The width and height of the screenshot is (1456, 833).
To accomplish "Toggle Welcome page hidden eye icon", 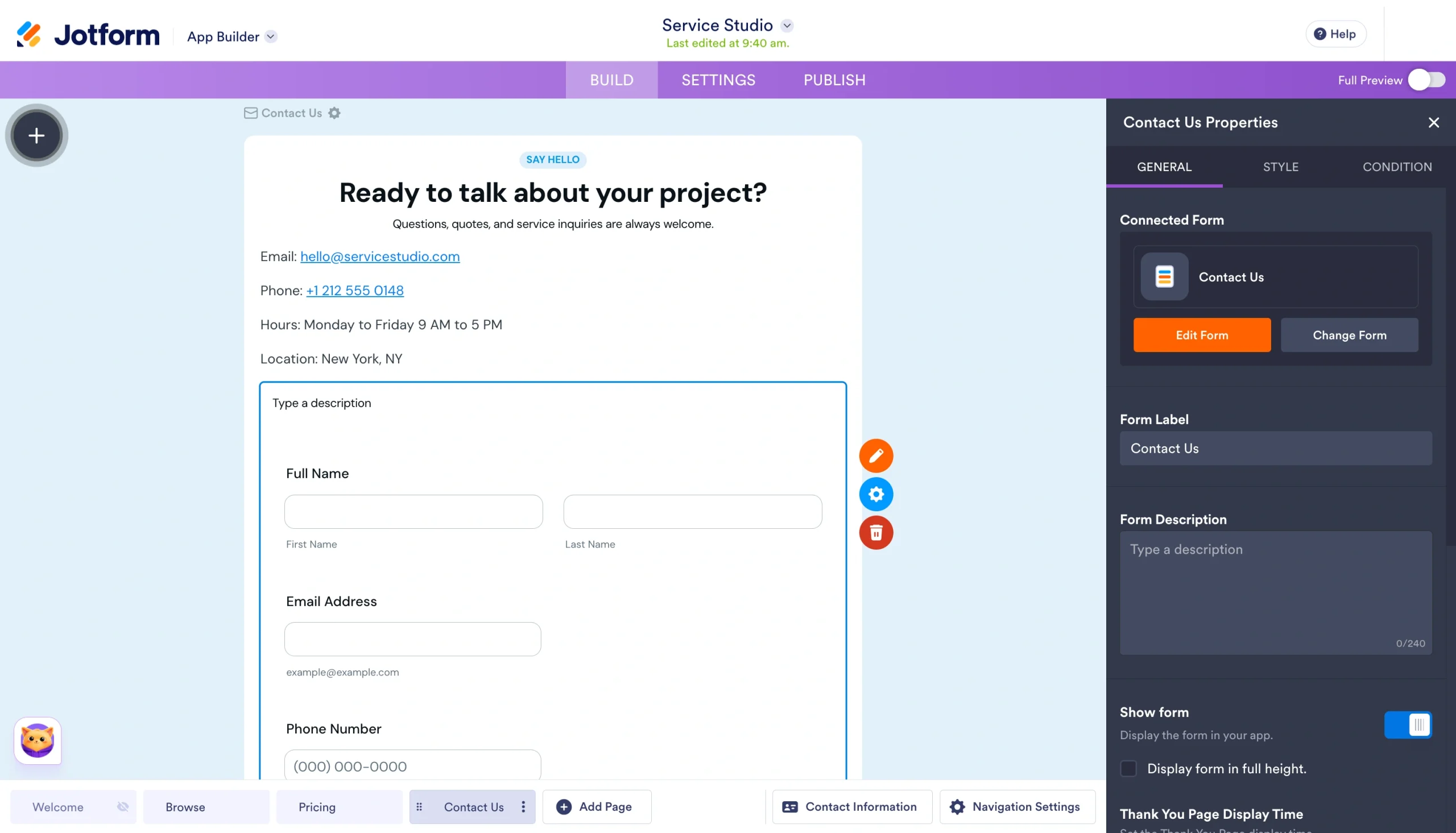I will [x=122, y=807].
